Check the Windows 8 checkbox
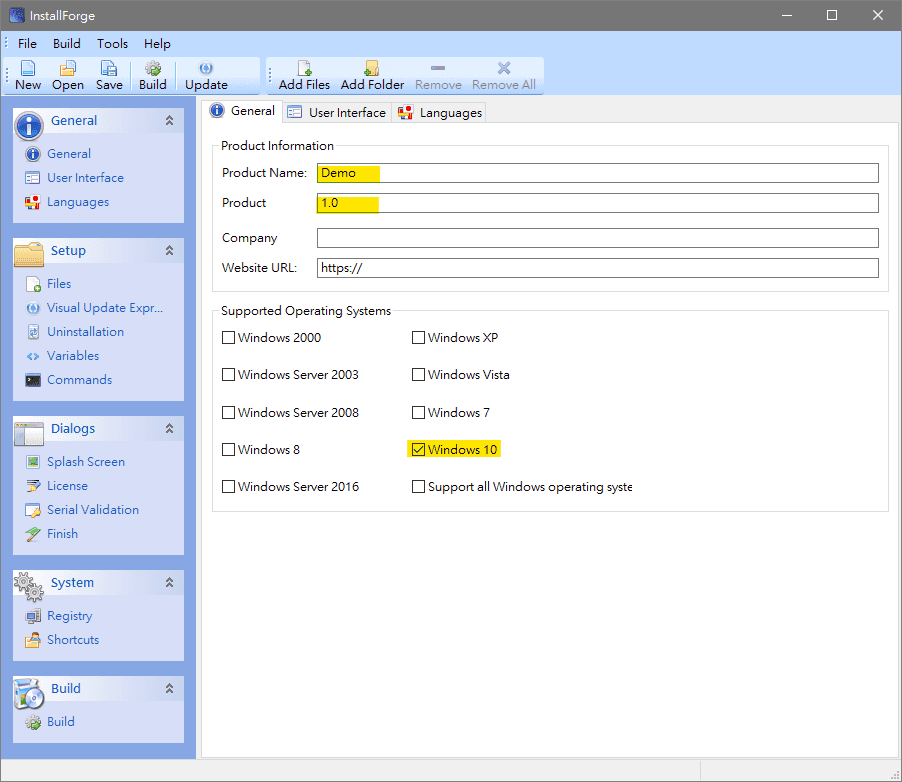The width and height of the screenshot is (902, 782). (228, 449)
